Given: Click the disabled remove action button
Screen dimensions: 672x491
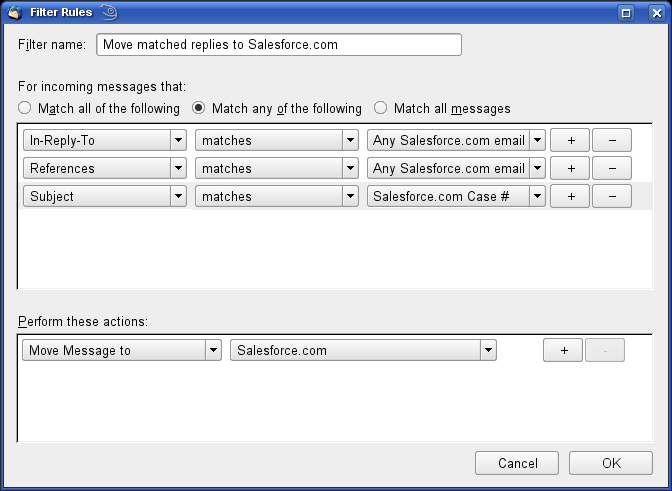Looking at the screenshot, I should click(x=605, y=350).
